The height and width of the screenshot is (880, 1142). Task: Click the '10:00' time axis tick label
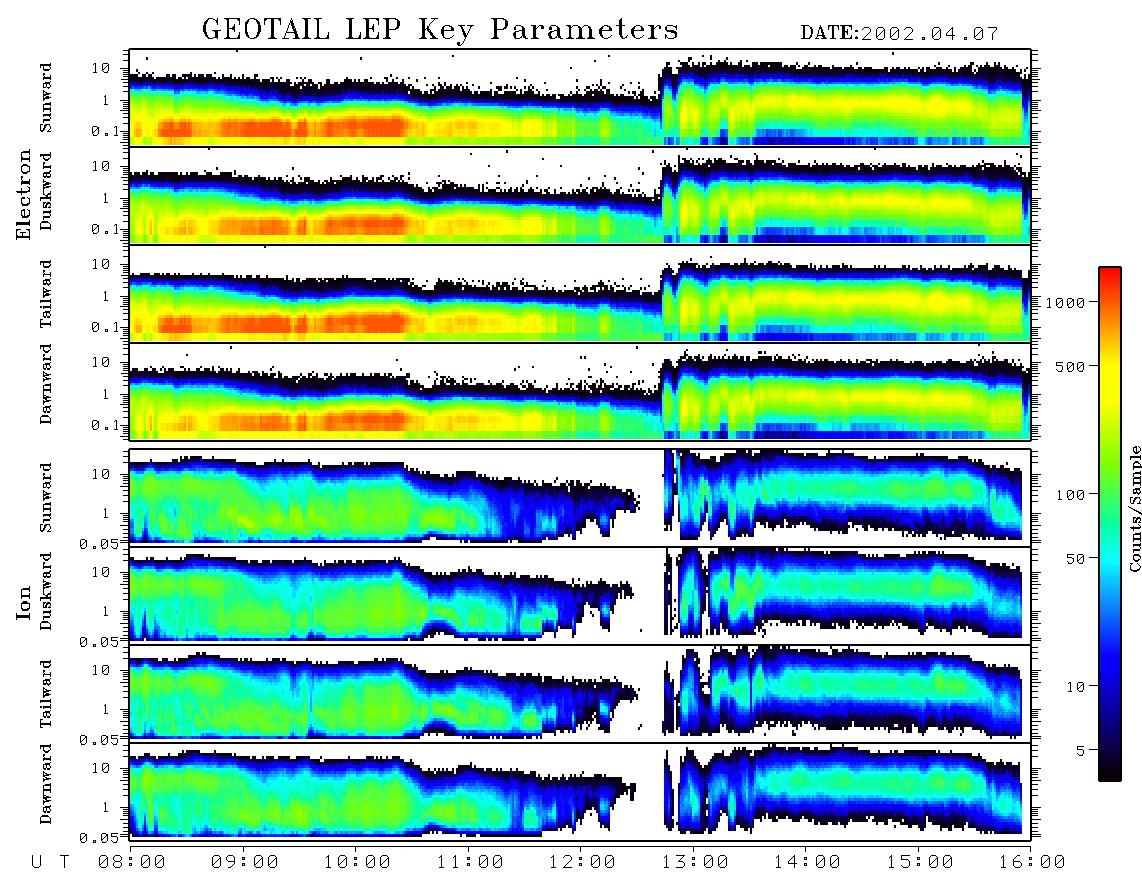[358, 862]
